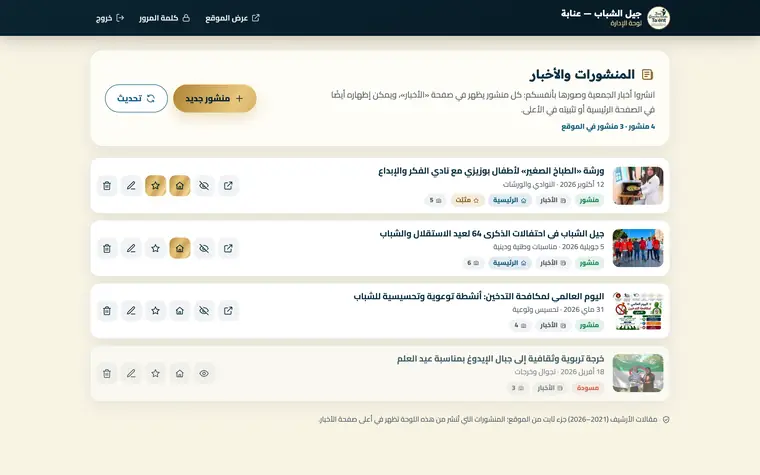Unpin the «الطباخ الصغير» post with the star
Screen dimensions: 760x475
coord(156,186)
